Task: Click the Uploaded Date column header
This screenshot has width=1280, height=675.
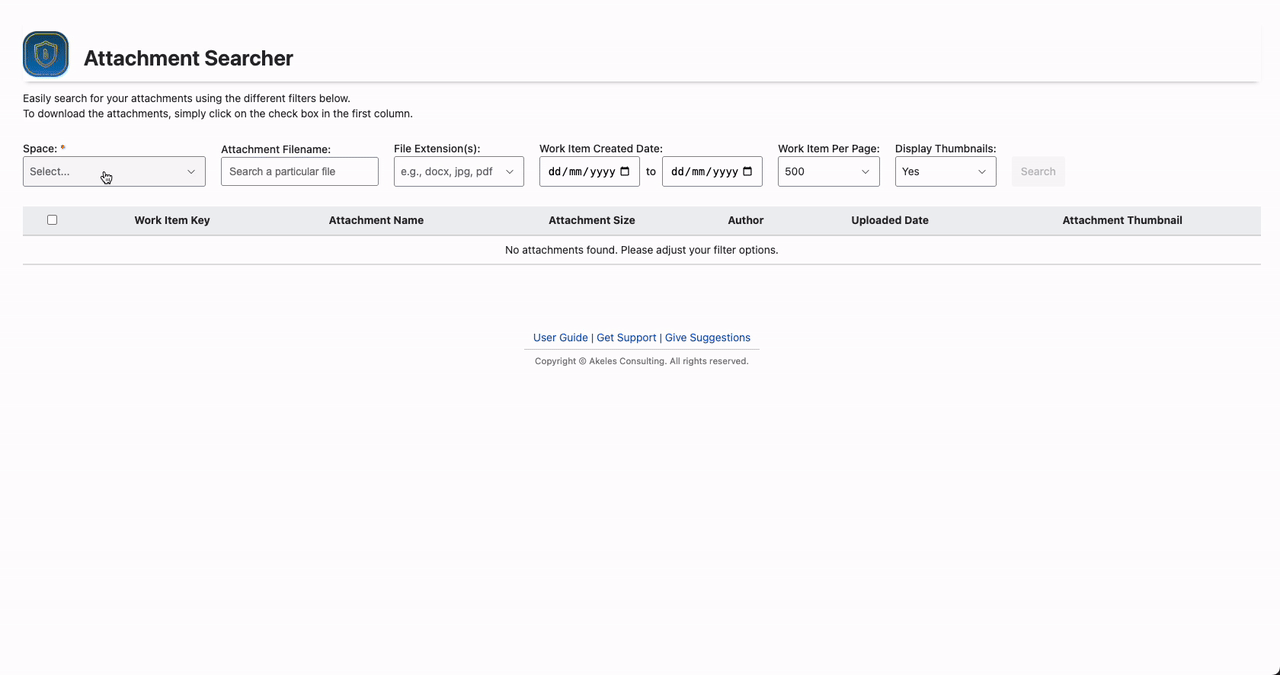Action: coord(889,220)
